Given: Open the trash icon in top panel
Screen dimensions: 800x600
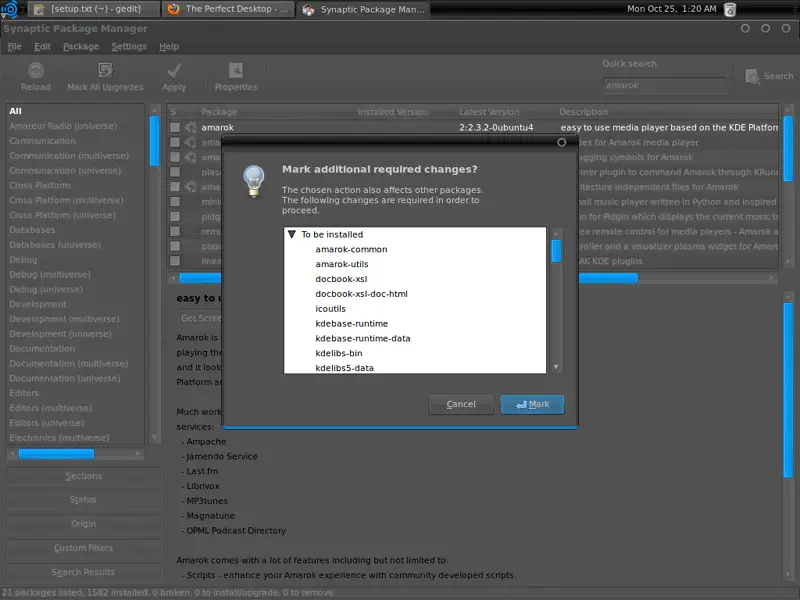Looking at the screenshot, I should tap(730, 9).
